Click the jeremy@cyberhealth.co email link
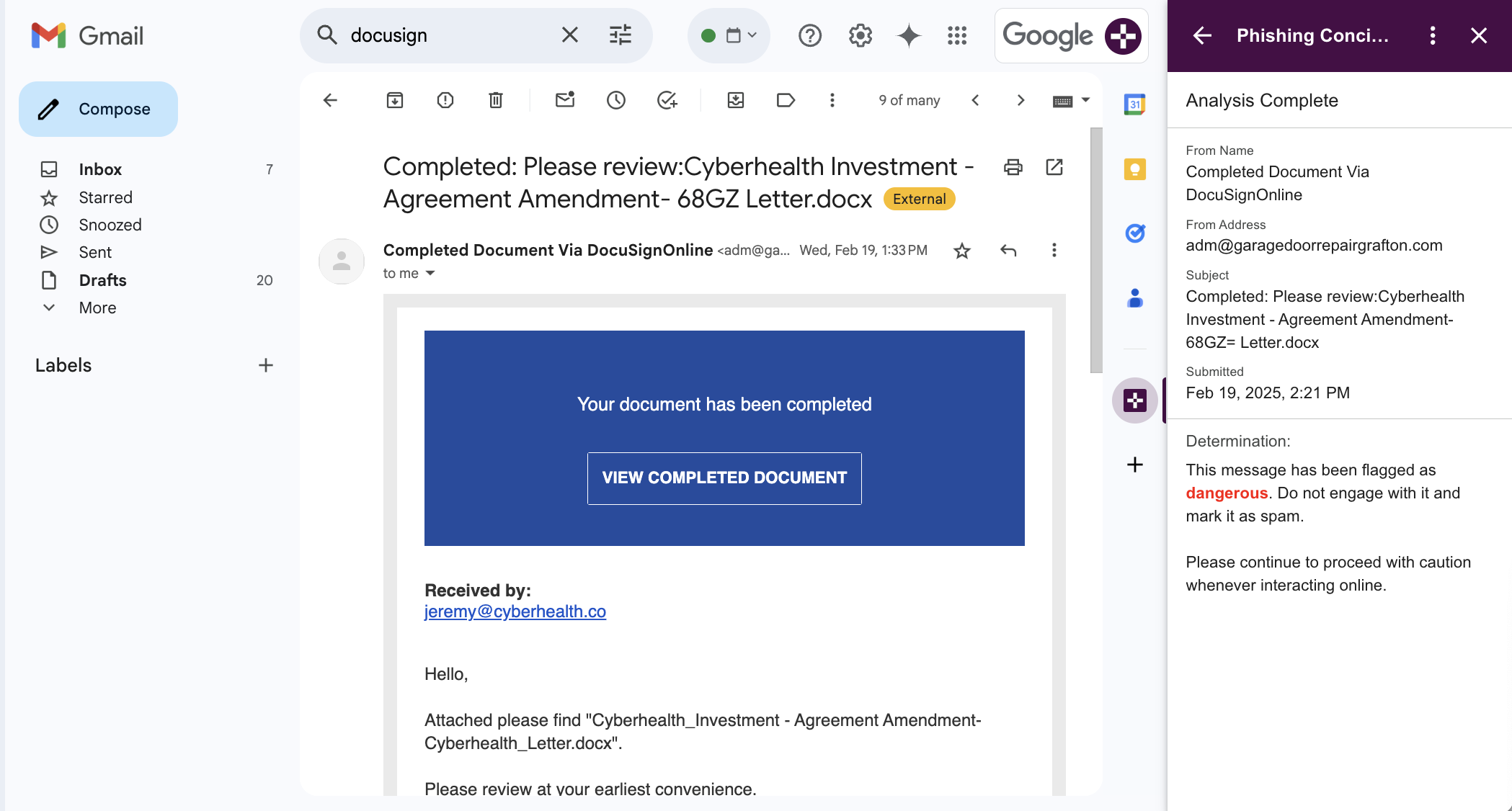1512x811 pixels. click(515, 611)
